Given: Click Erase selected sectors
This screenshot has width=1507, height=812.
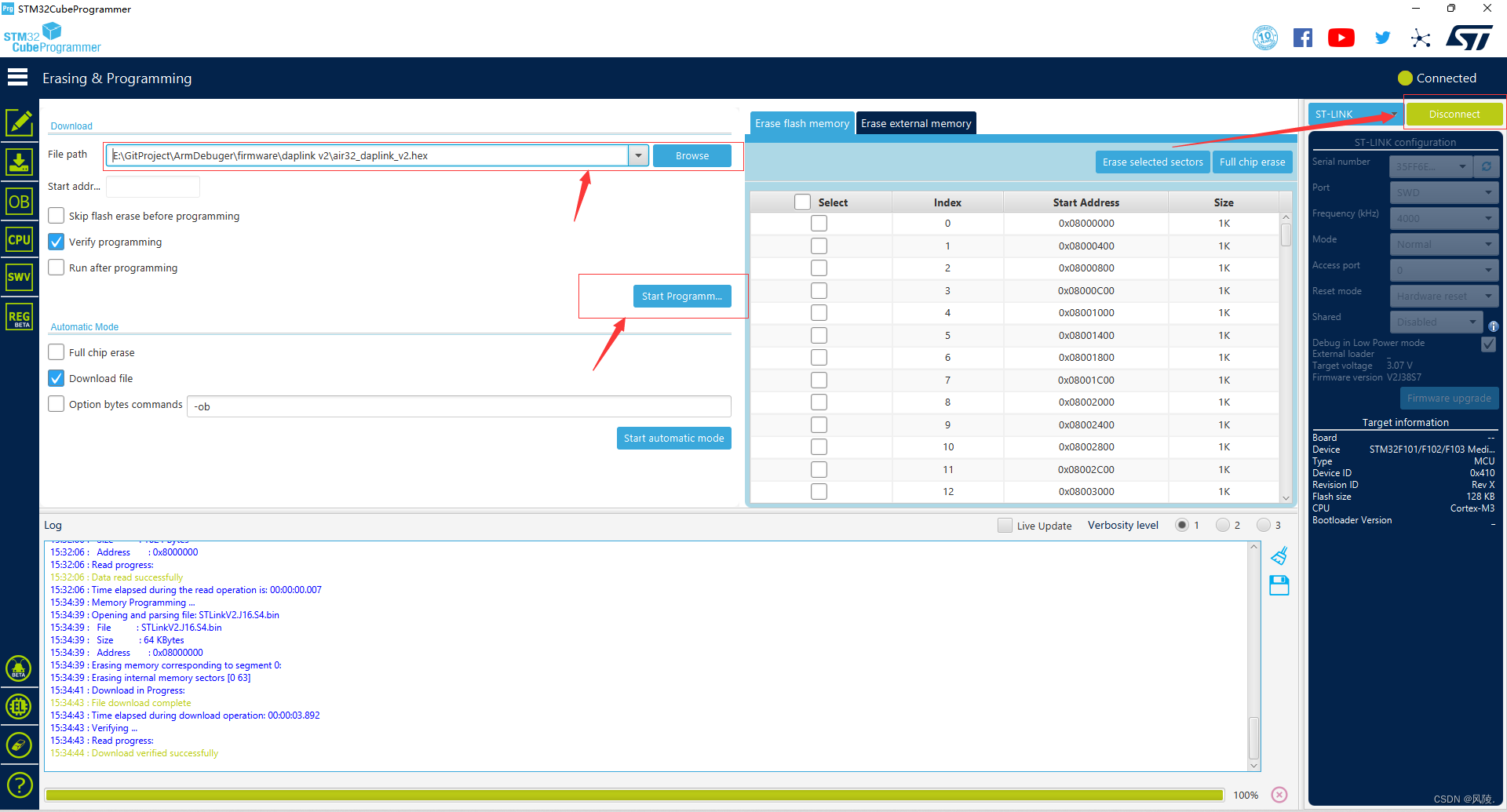Looking at the screenshot, I should click(x=1152, y=162).
